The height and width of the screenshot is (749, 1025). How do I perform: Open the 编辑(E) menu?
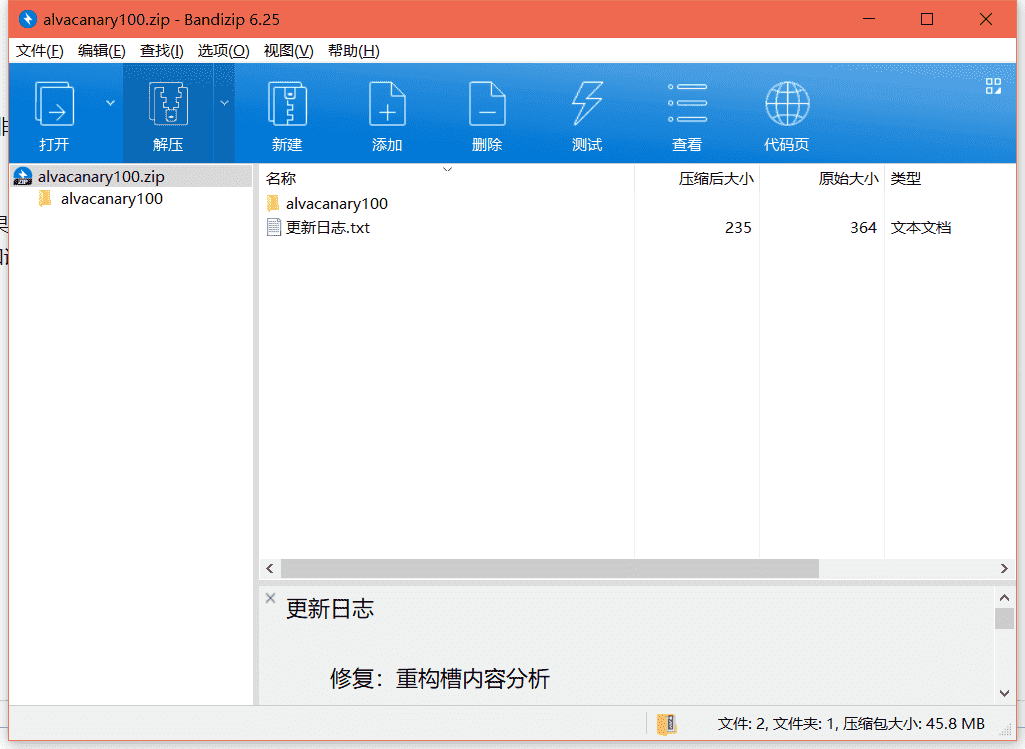101,51
